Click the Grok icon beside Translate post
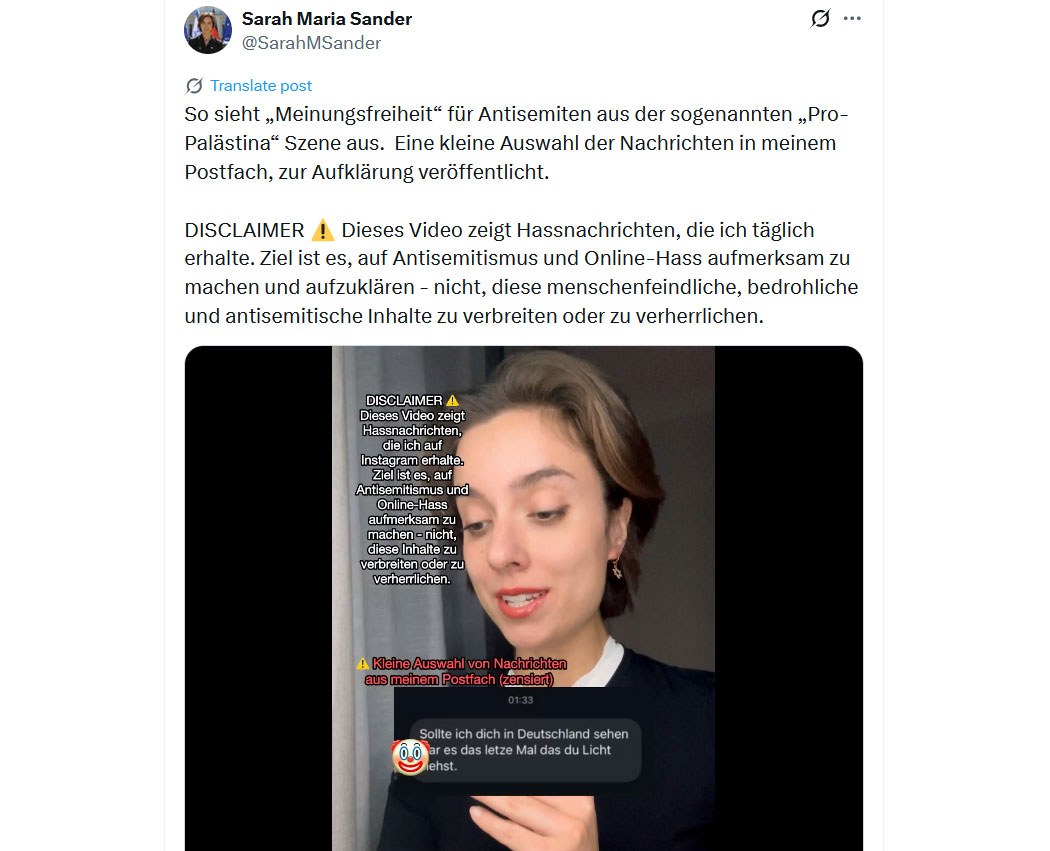Image resolution: width=1050 pixels, height=851 pixels. coord(194,86)
